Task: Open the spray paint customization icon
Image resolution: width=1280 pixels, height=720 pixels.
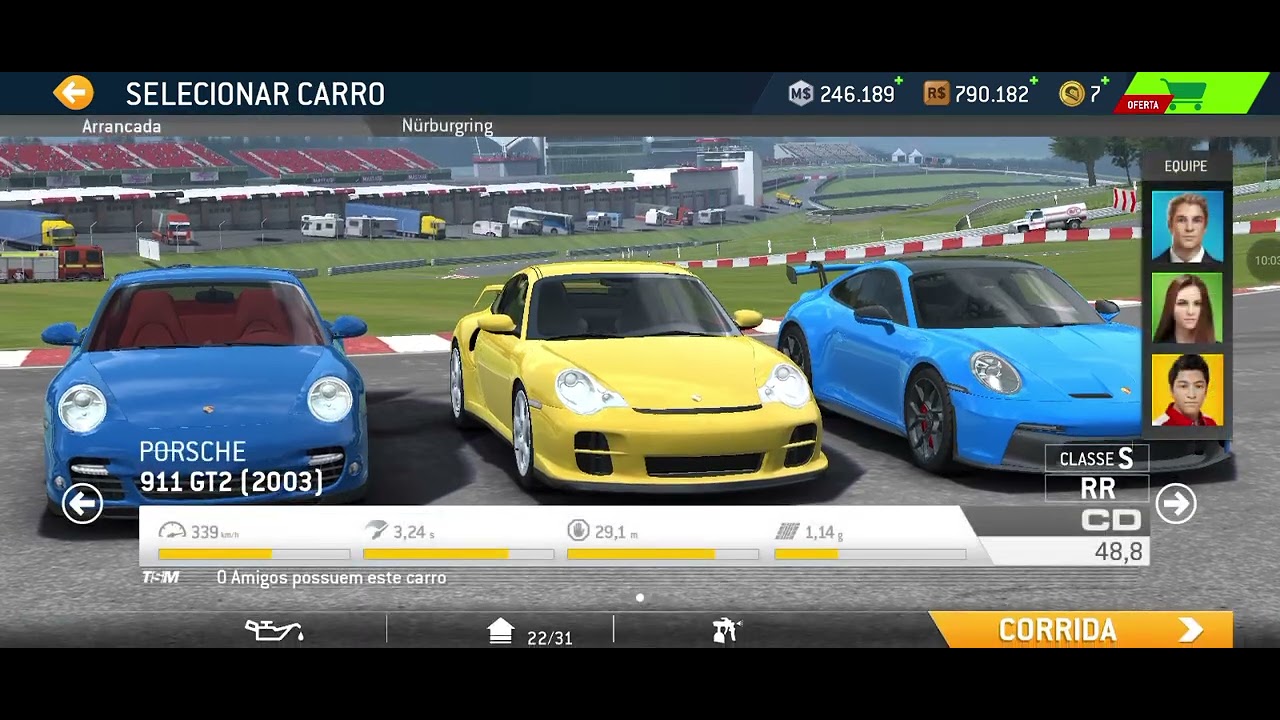Action: tap(726, 630)
